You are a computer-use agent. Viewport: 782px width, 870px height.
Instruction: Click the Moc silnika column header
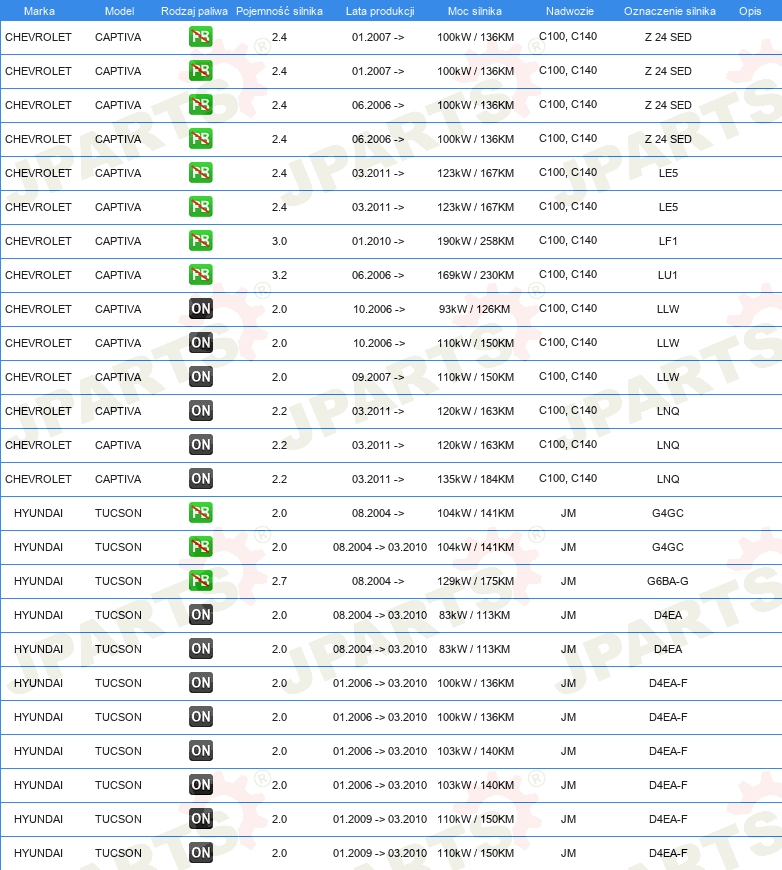click(475, 11)
